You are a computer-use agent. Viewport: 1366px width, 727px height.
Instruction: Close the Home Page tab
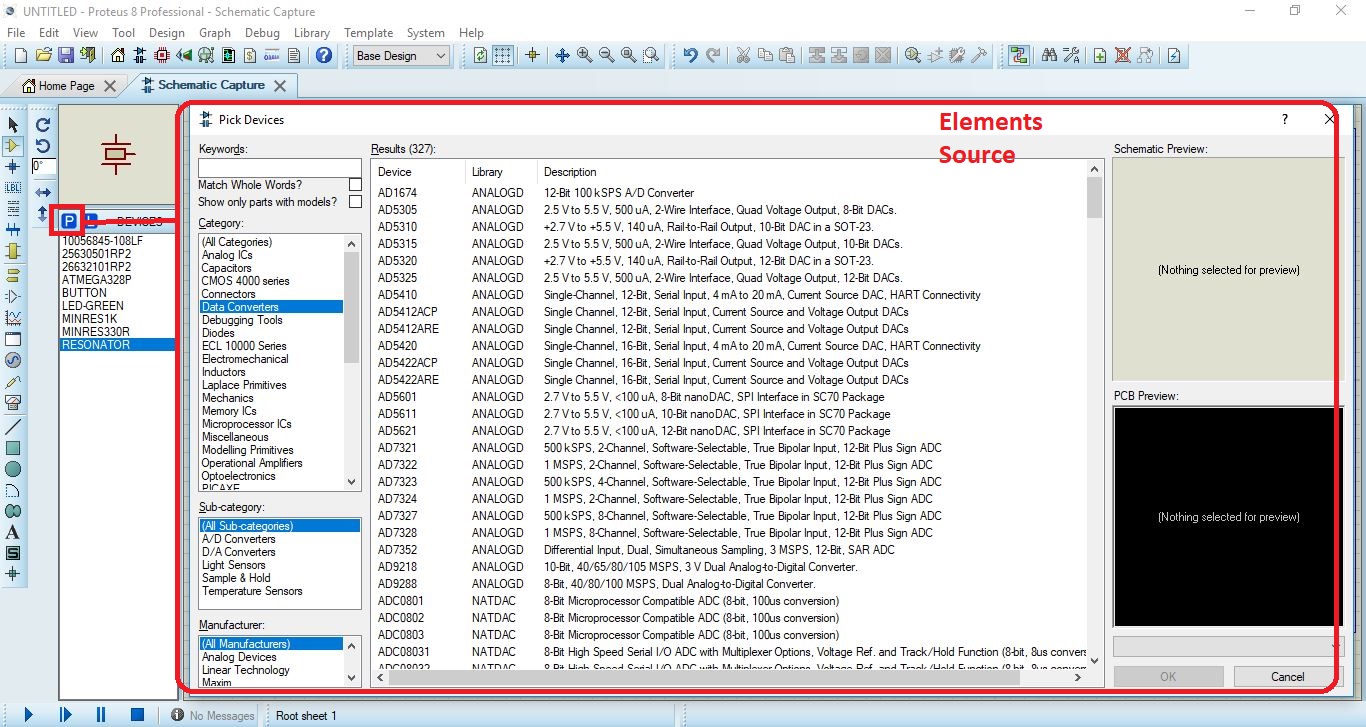pos(110,86)
